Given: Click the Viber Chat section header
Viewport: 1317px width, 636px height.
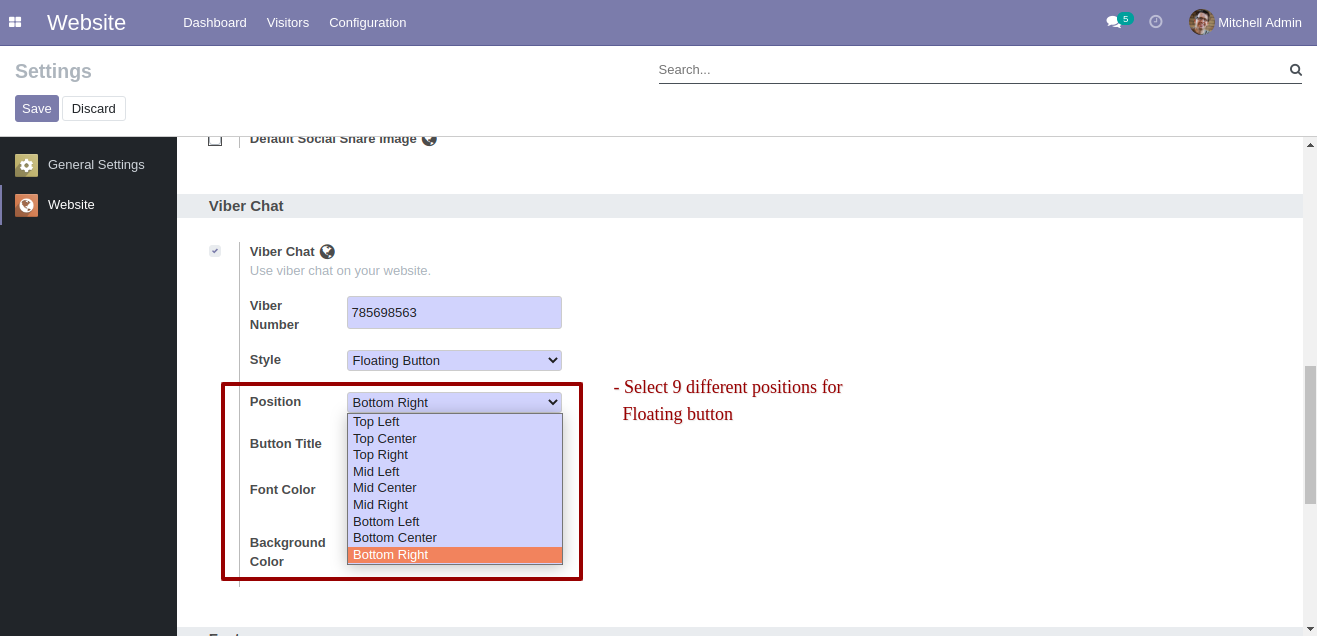Looking at the screenshot, I should click(246, 206).
